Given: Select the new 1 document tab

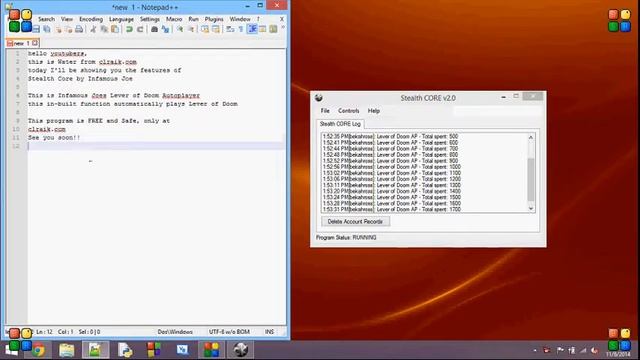Looking at the screenshot, I should pyautogui.click(x=22, y=43).
